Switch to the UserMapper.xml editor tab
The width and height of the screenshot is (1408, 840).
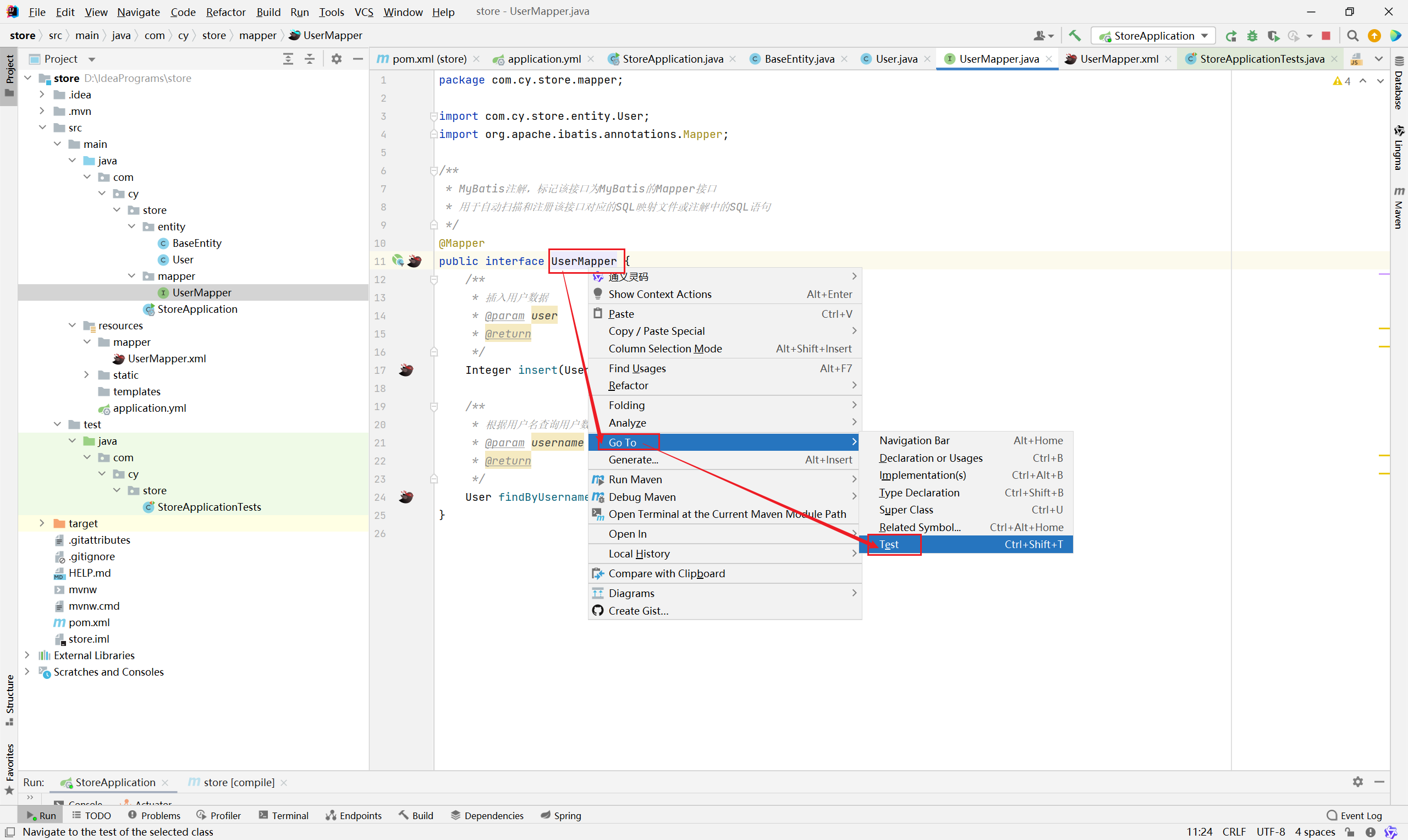point(1118,59)
